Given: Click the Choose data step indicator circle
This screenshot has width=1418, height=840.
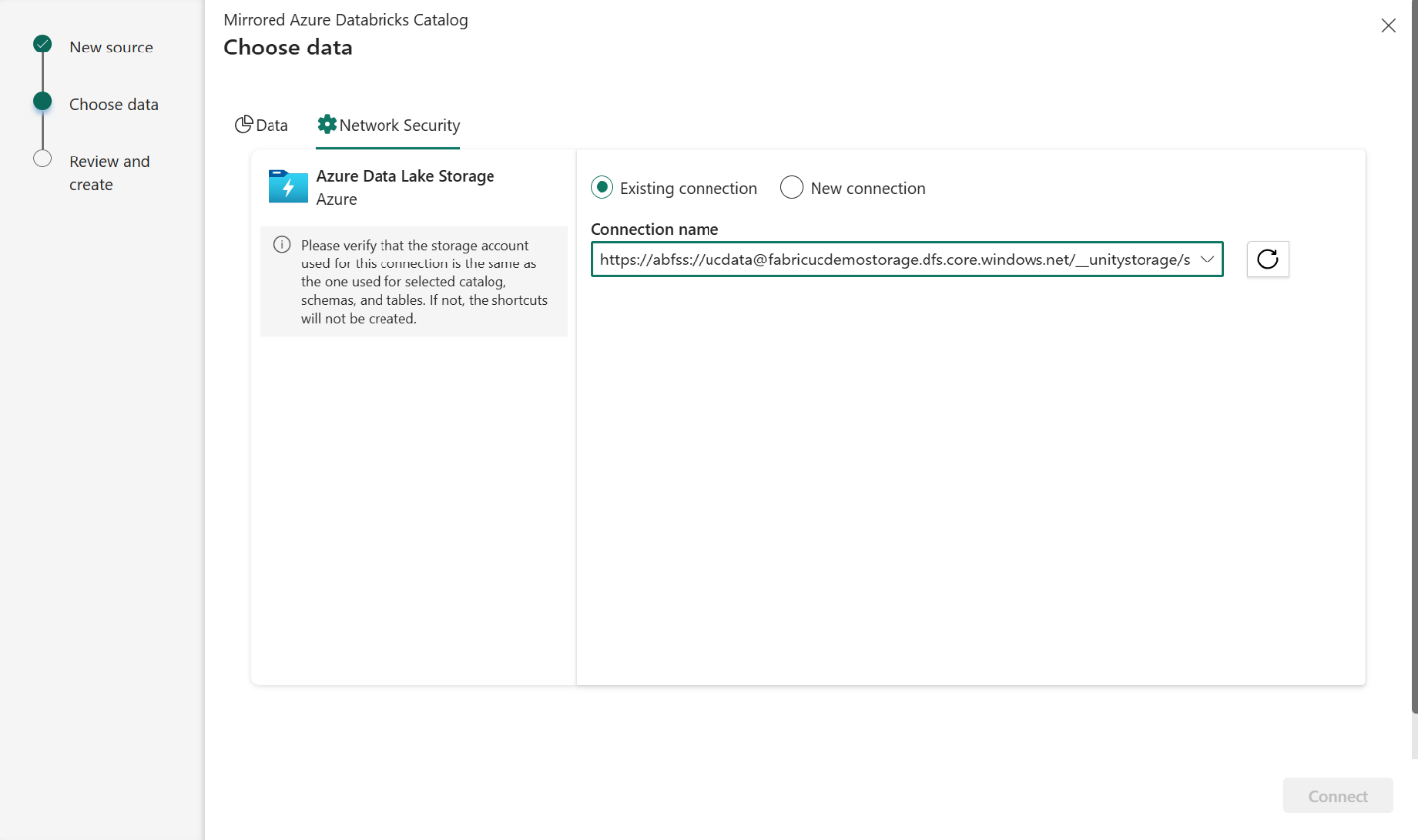Looking at the screenshot, I should 42,101.
